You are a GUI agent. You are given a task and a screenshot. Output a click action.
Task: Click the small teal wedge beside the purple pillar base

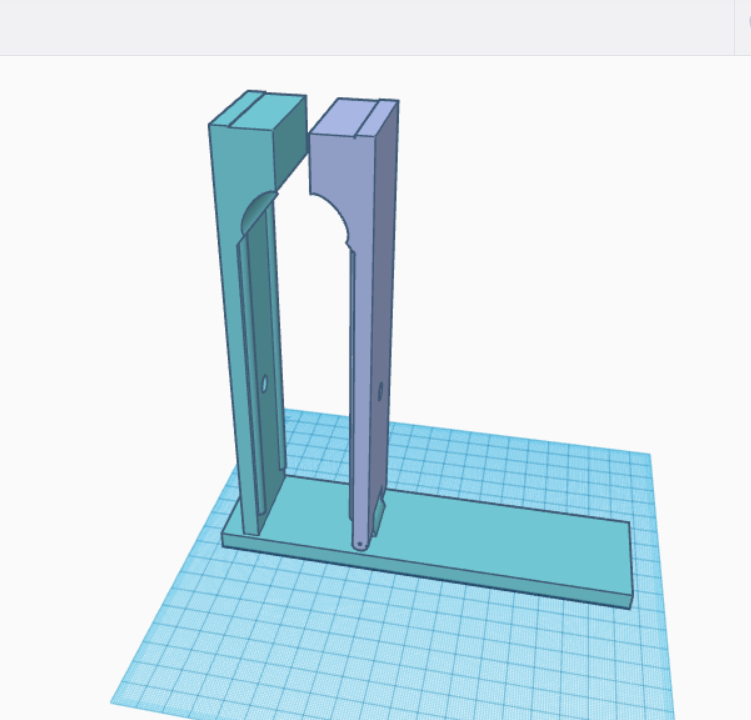(x=378, y=517)
